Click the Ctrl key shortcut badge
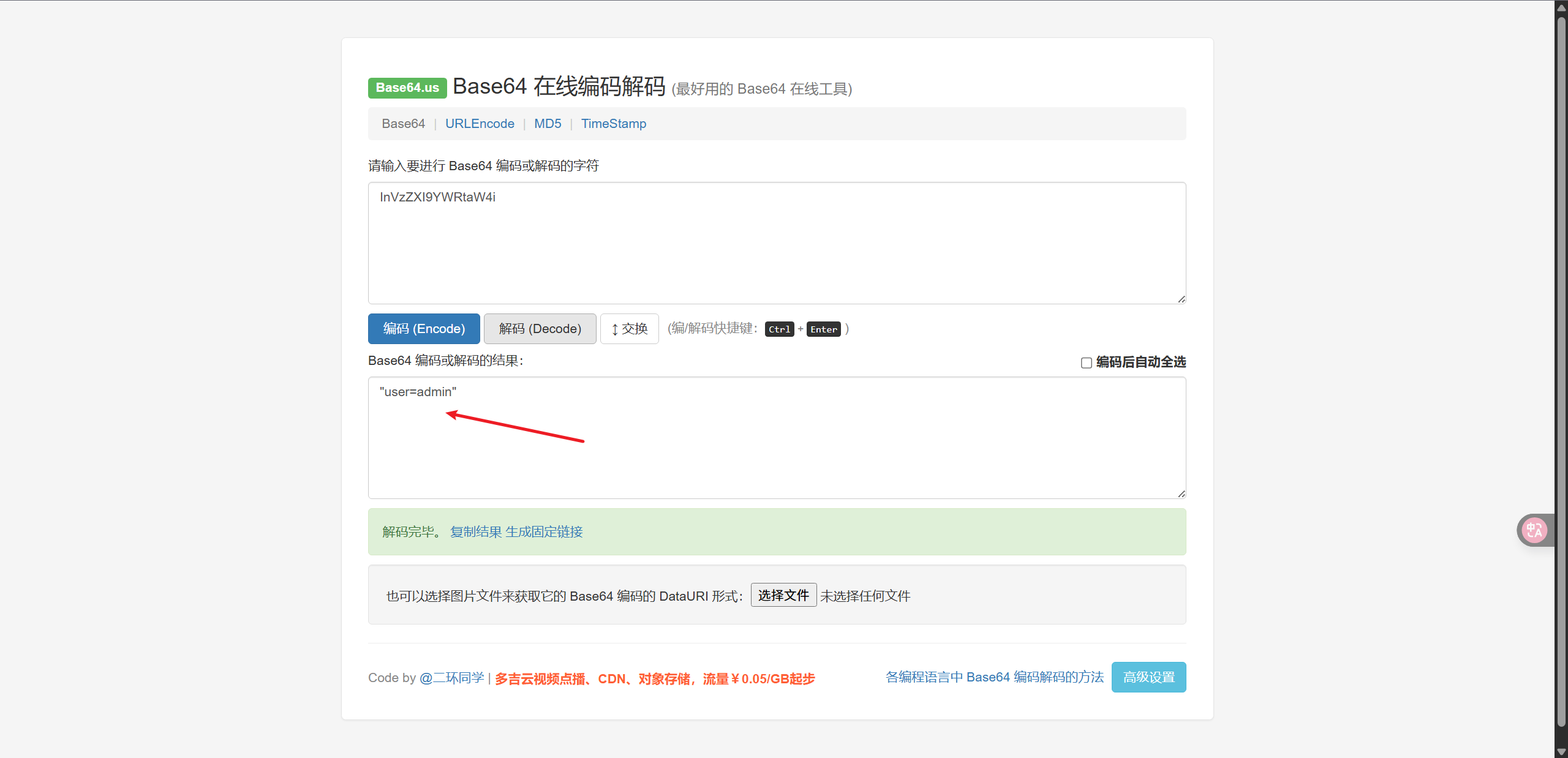 (778, 329)
